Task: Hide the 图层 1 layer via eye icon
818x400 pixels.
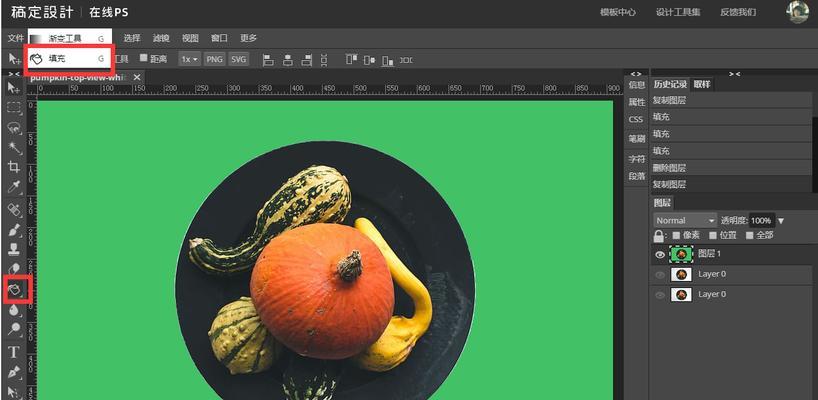Action: click(x=660, y=254)
